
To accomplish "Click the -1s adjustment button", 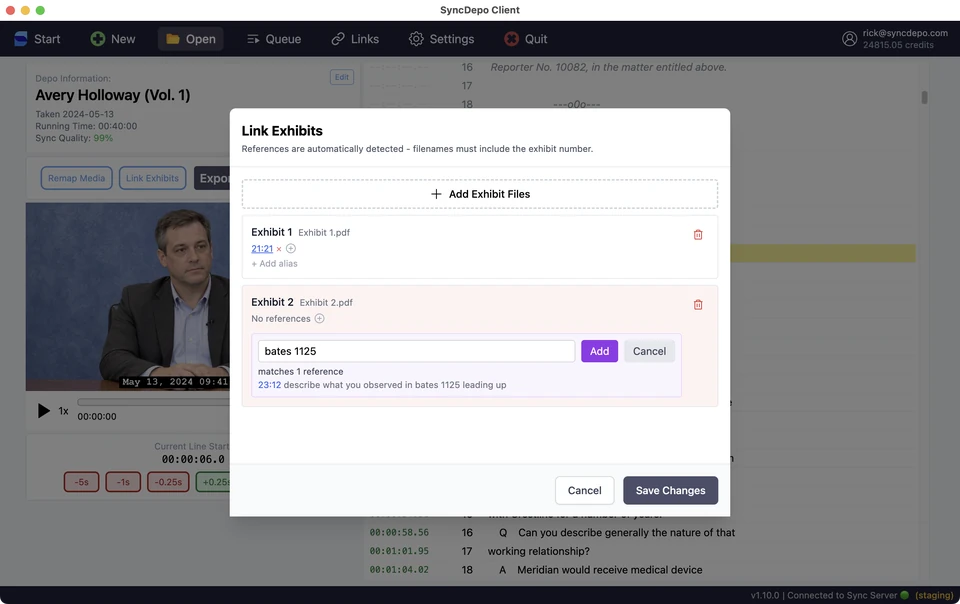I will (x=123, y=482).
